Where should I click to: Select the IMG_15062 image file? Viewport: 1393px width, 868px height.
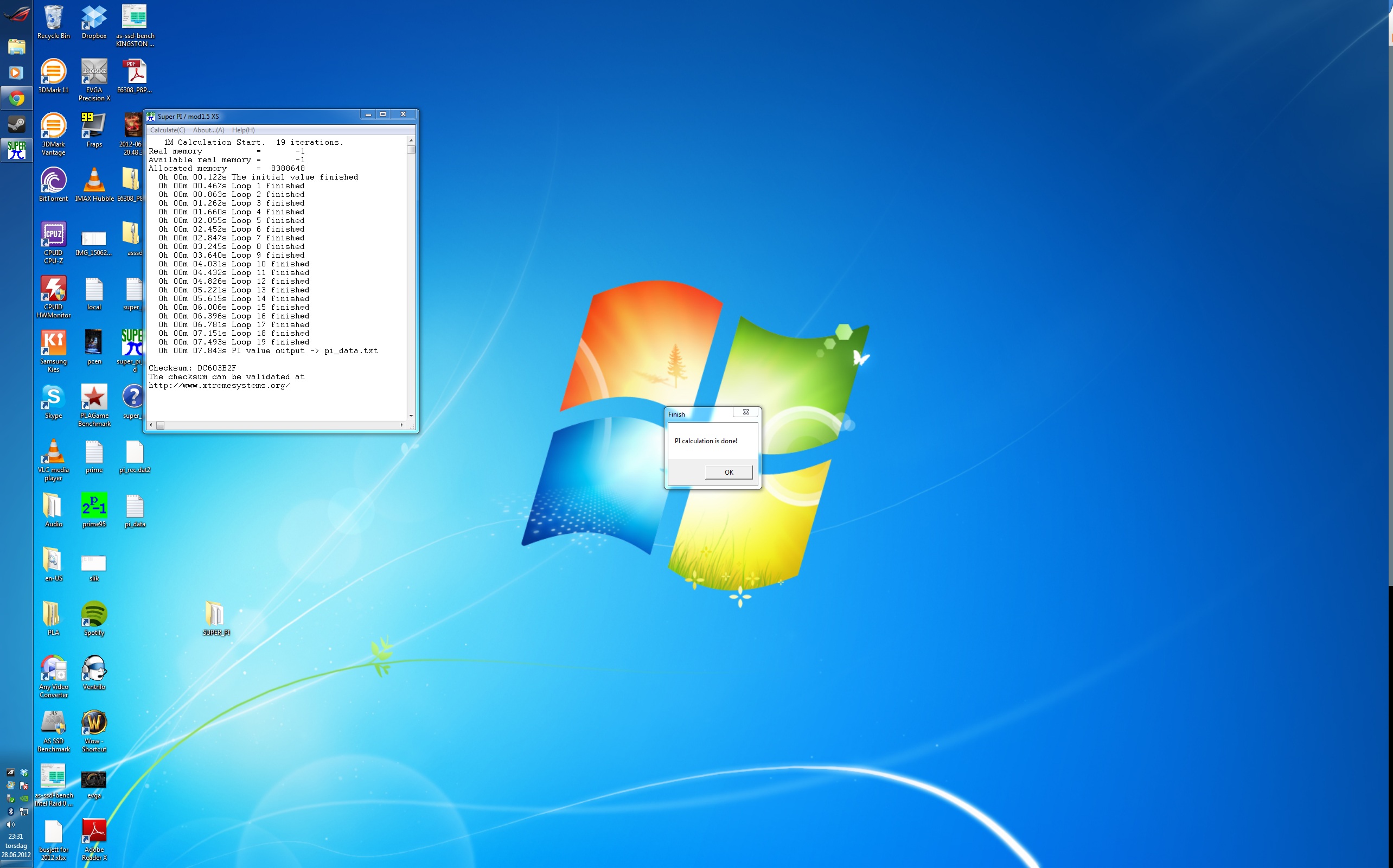[x=94, y=243]
